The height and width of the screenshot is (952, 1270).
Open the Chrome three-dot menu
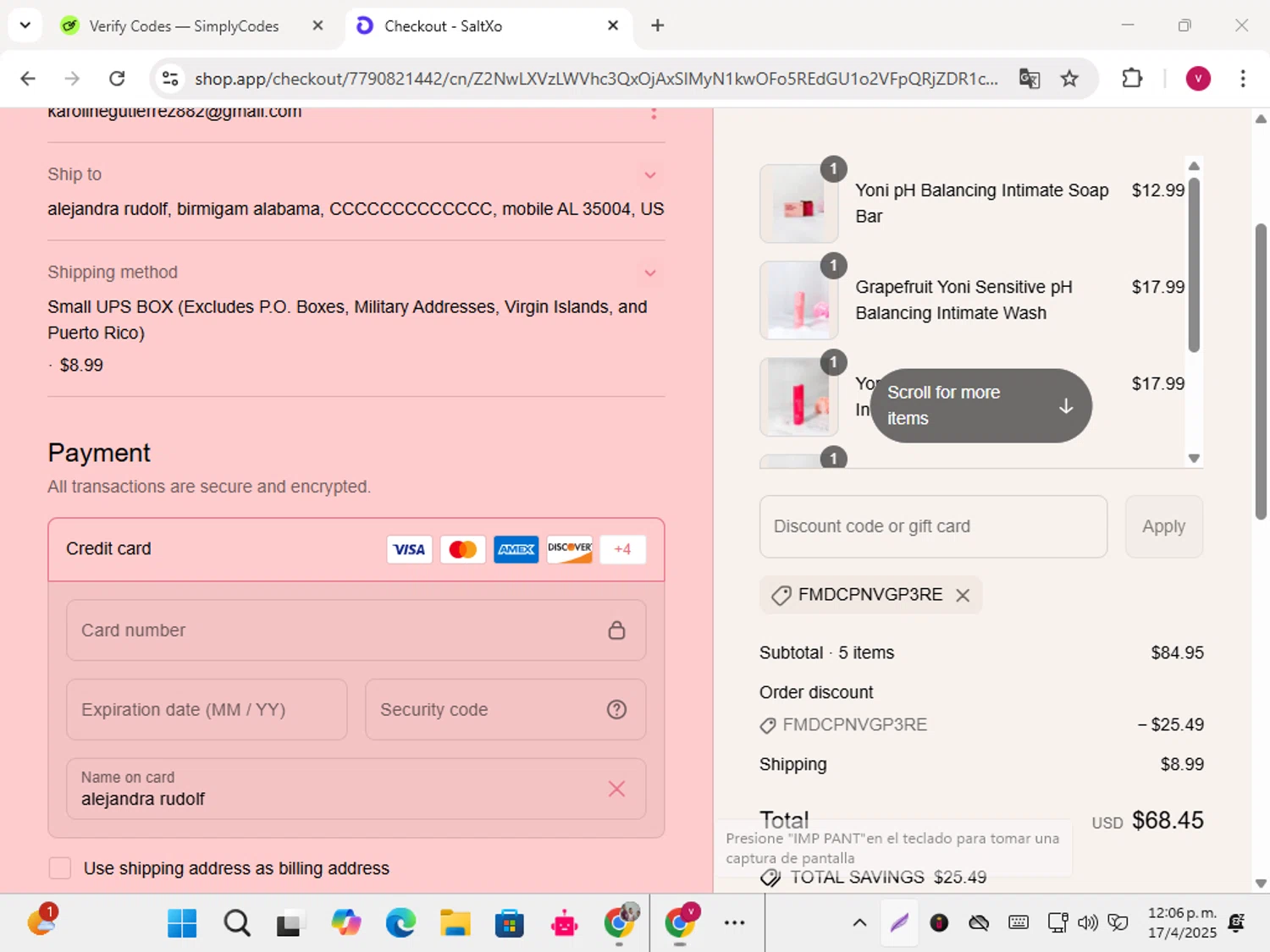click(1243, 79)
